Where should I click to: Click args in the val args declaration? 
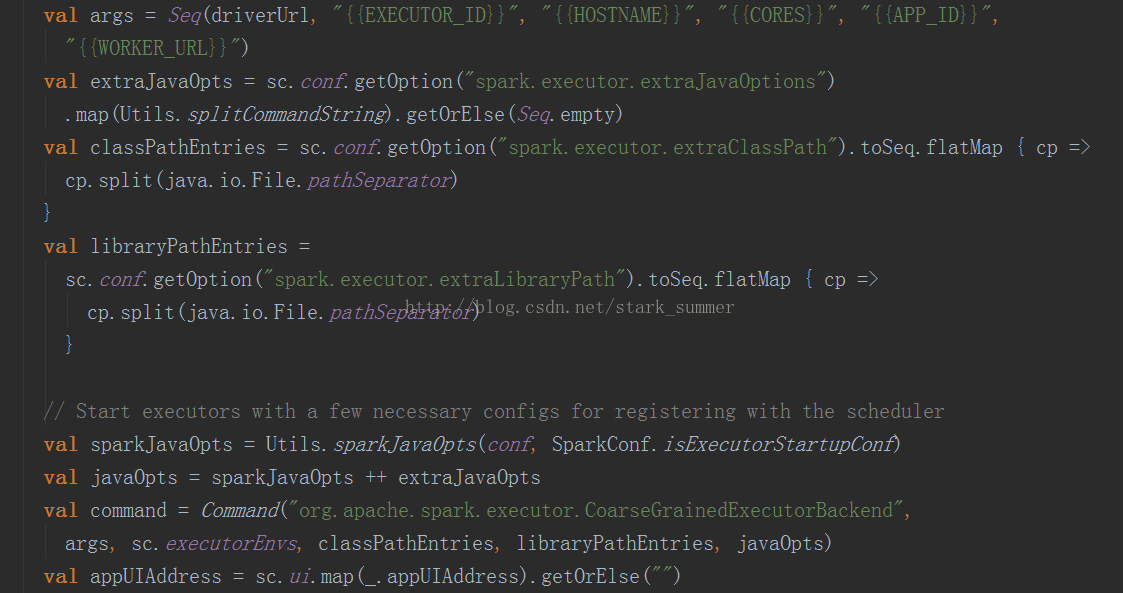(x=112, y=16)
